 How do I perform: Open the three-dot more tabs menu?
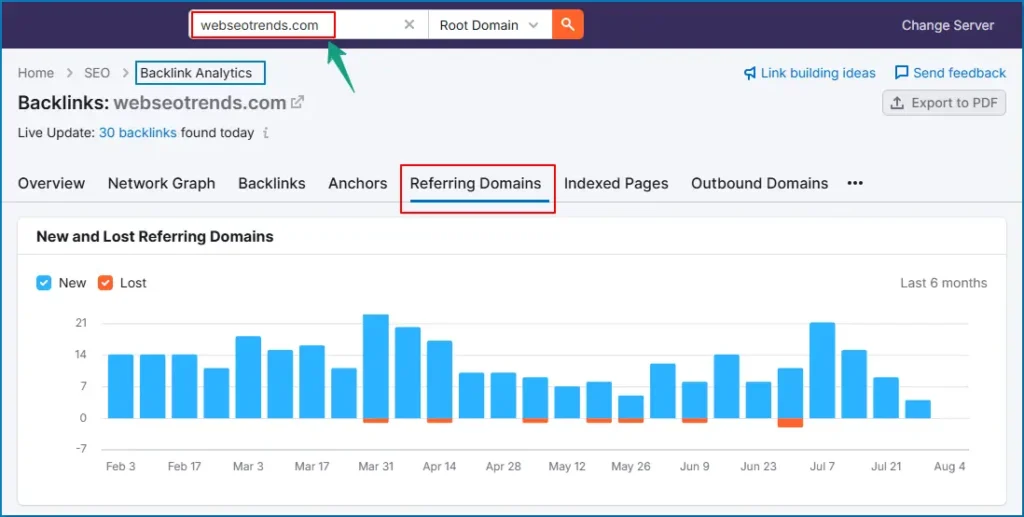[x=855, y=183]
